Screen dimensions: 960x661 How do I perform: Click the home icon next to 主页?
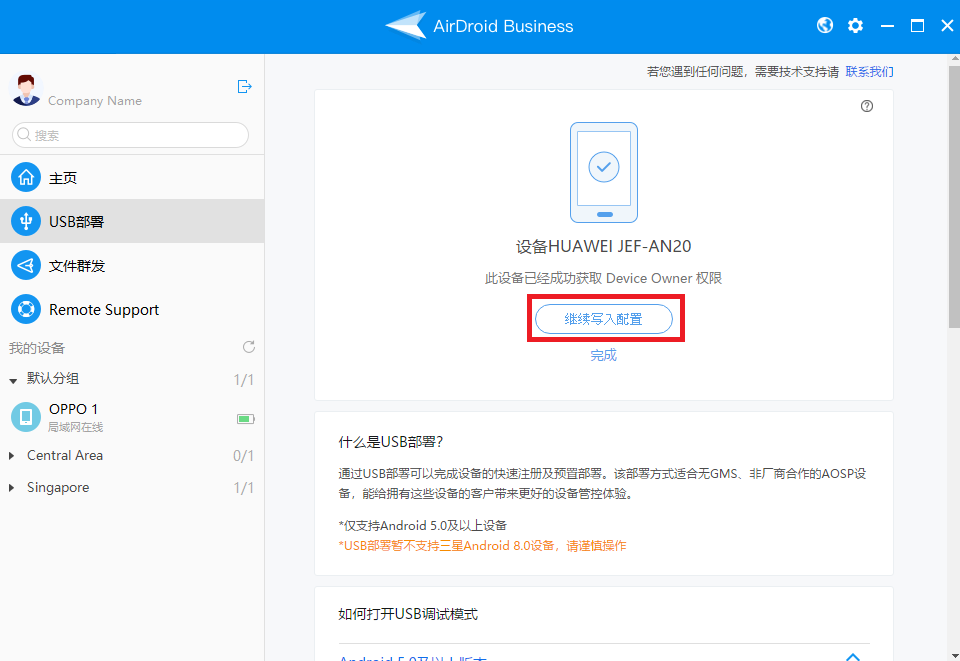26,177
